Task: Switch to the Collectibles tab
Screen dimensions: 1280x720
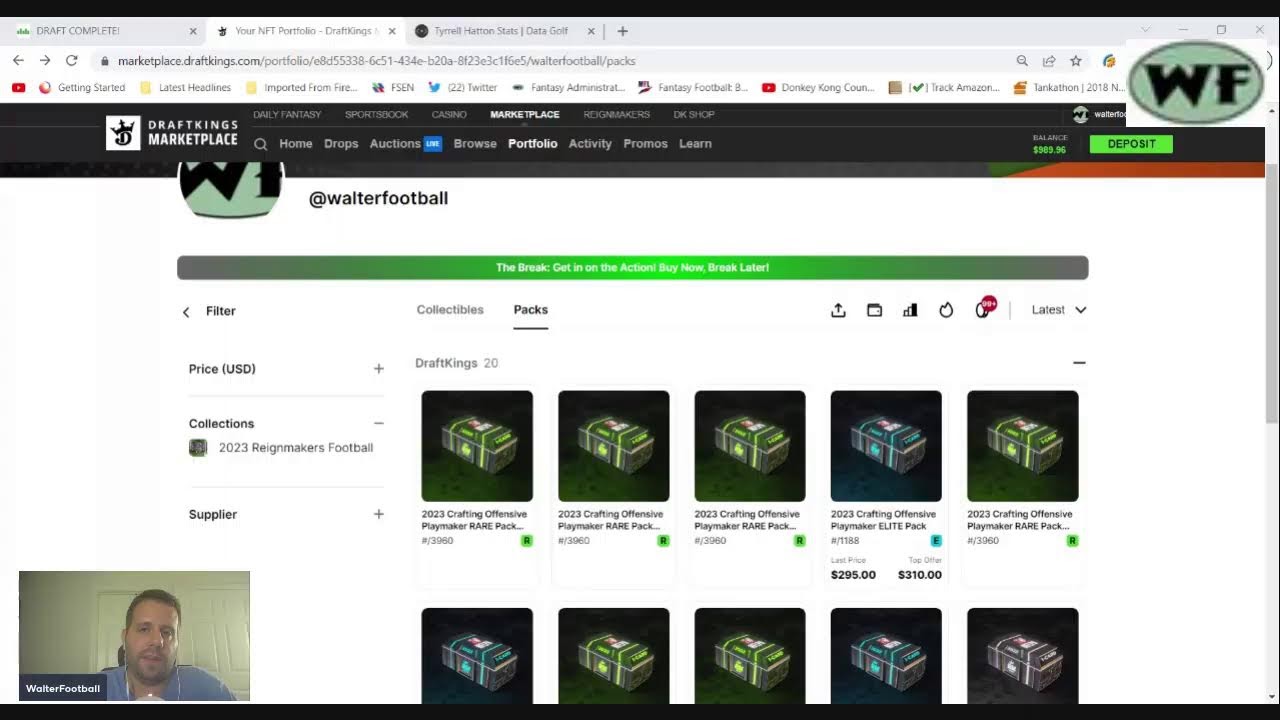Action: [450, 310]
